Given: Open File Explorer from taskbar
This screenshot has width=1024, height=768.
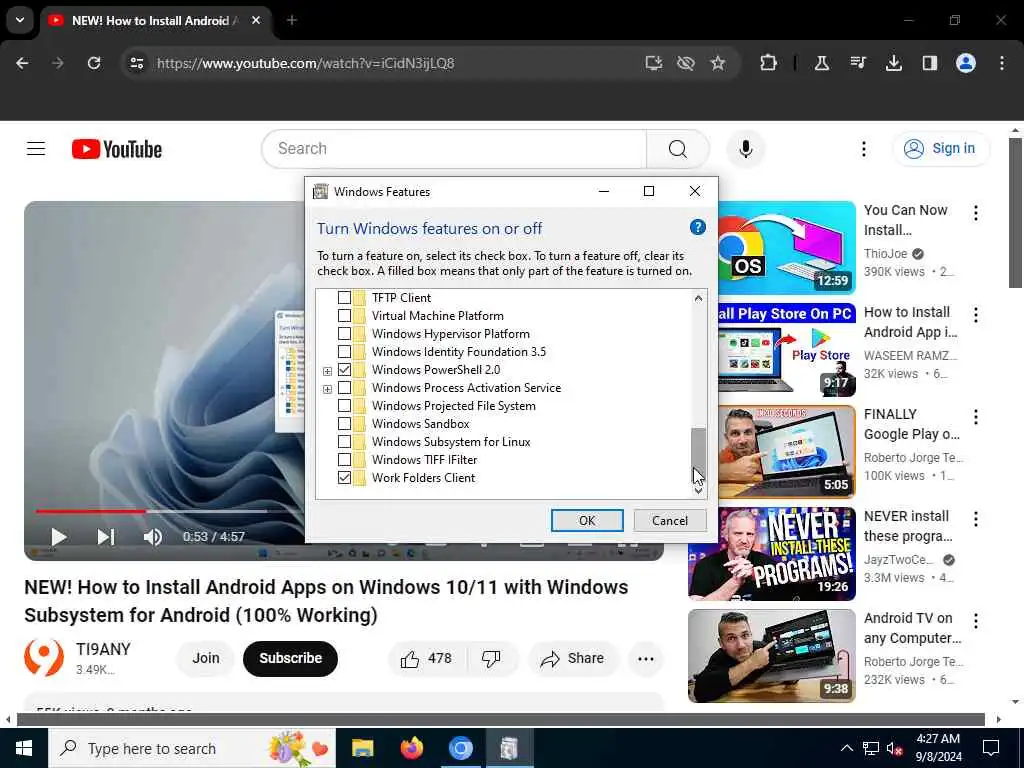Looking at the screenshot, I should (x=362, y=748).
